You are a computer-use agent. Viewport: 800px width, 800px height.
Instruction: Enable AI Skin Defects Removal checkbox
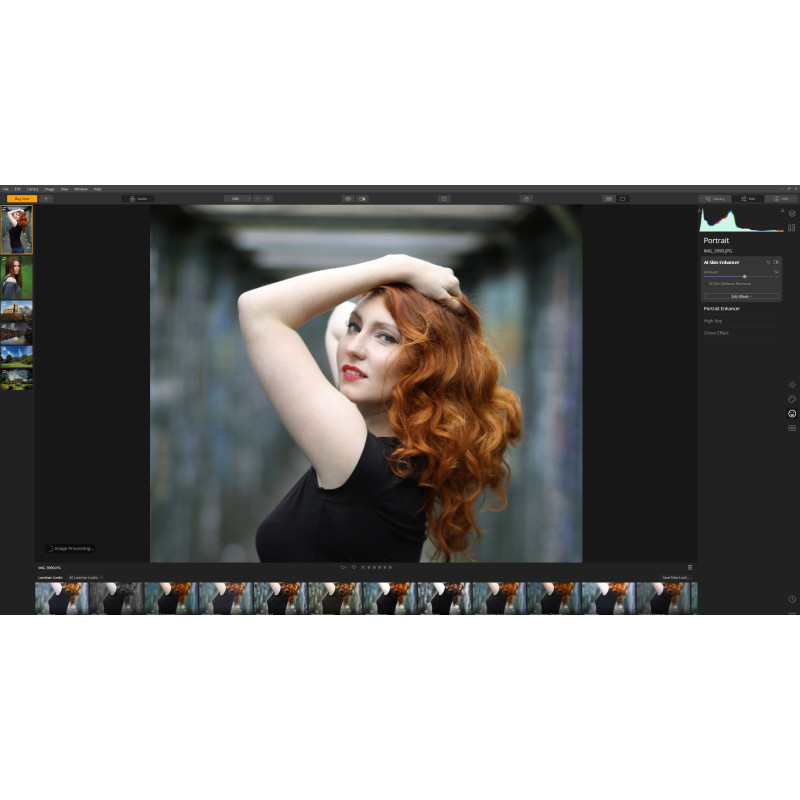point(706,284)
